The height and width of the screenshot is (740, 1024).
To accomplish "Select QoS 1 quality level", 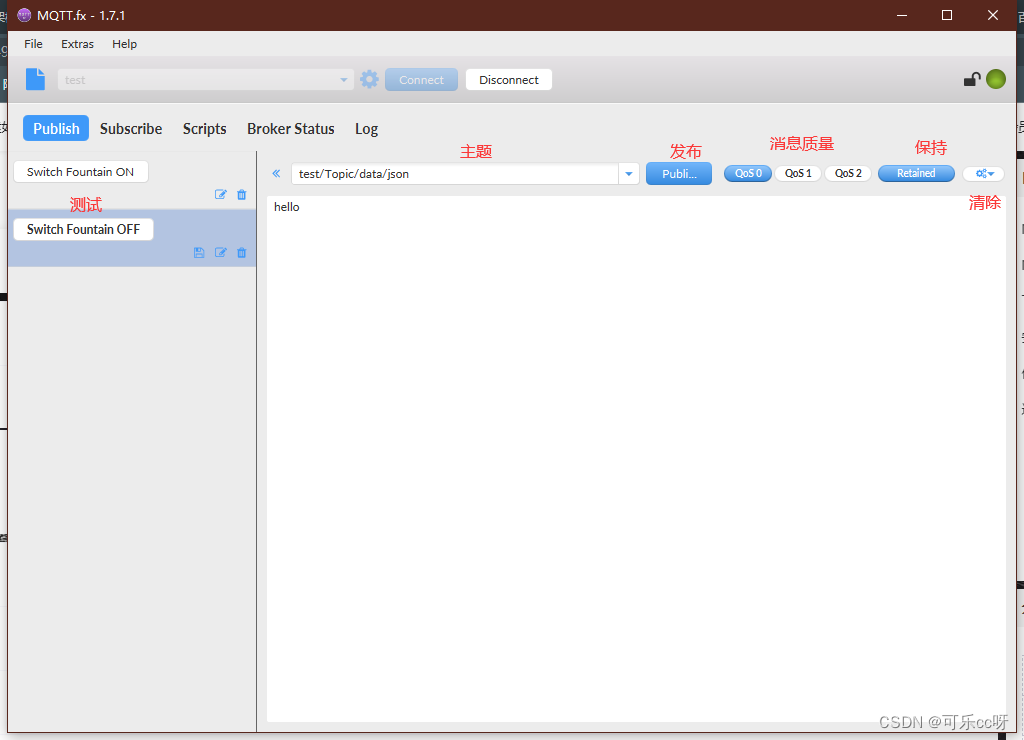I will point(798,174).
